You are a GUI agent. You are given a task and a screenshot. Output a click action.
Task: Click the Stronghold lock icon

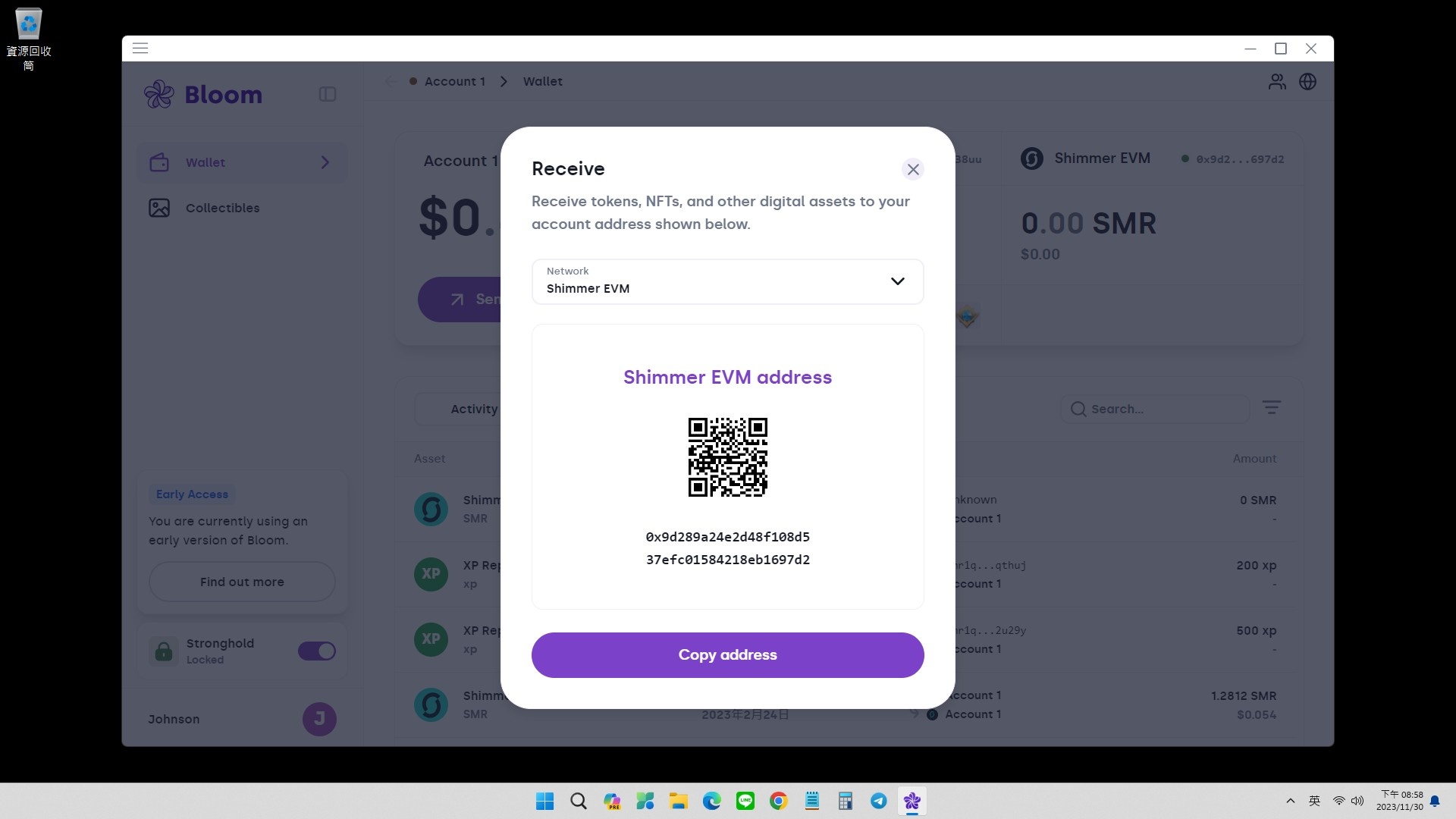coord(164,651)
